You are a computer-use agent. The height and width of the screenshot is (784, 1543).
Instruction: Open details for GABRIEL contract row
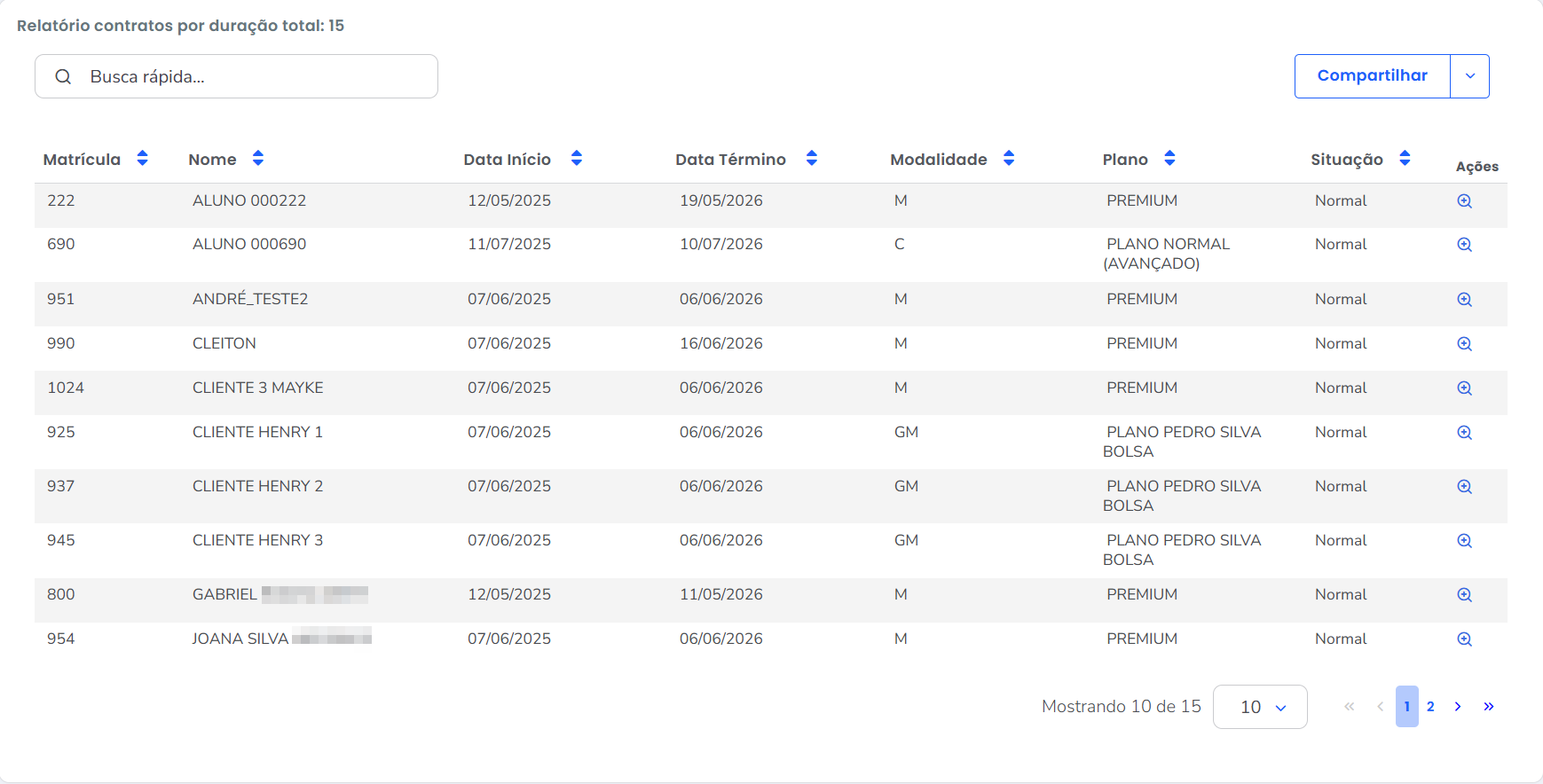click(1464, 595)
